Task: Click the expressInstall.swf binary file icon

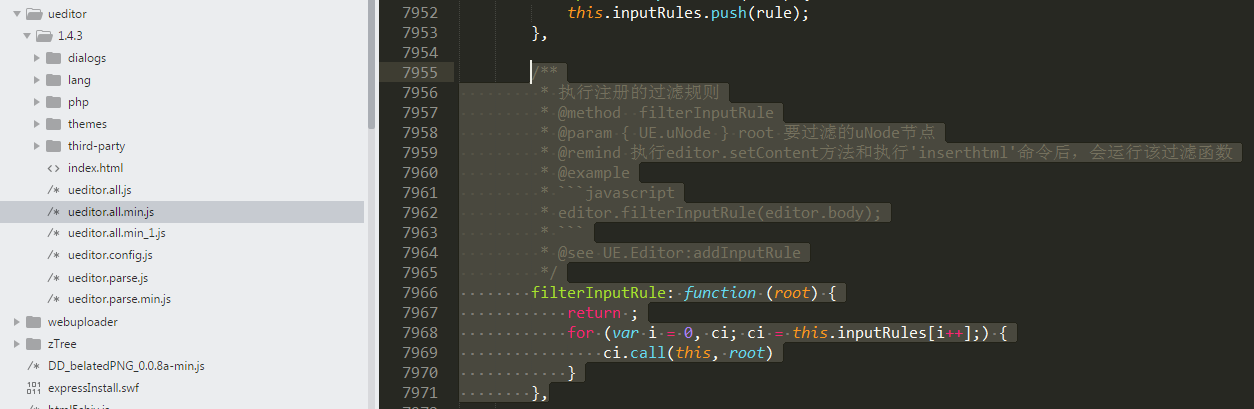Action: coord(33,387)
